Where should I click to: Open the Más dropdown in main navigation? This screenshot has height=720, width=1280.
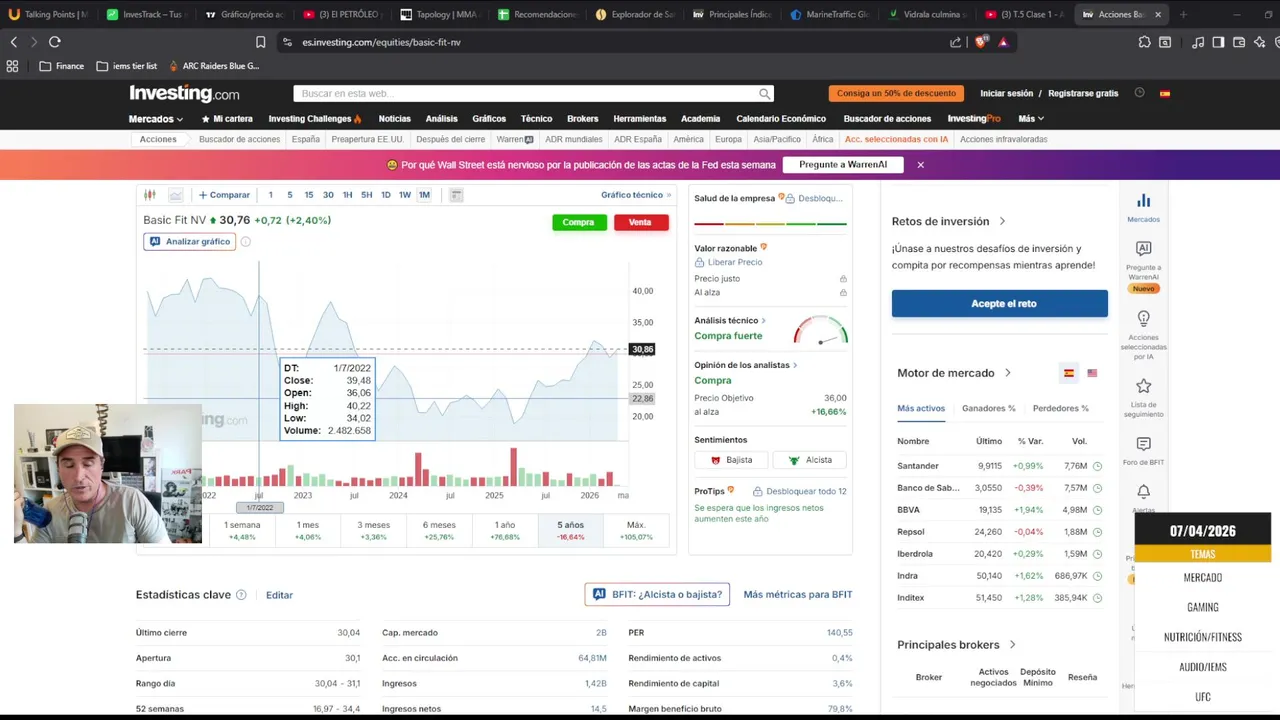[x=1031, y=119]
